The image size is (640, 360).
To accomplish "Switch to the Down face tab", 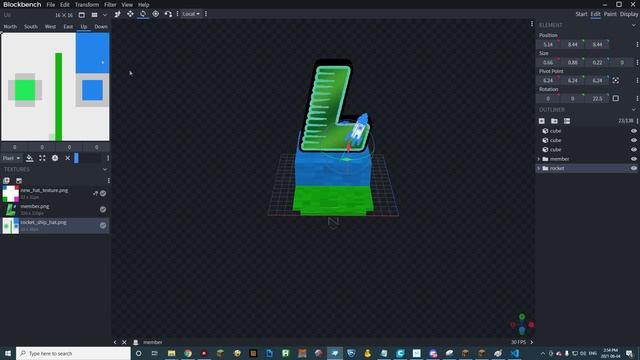I will point(101,27).
